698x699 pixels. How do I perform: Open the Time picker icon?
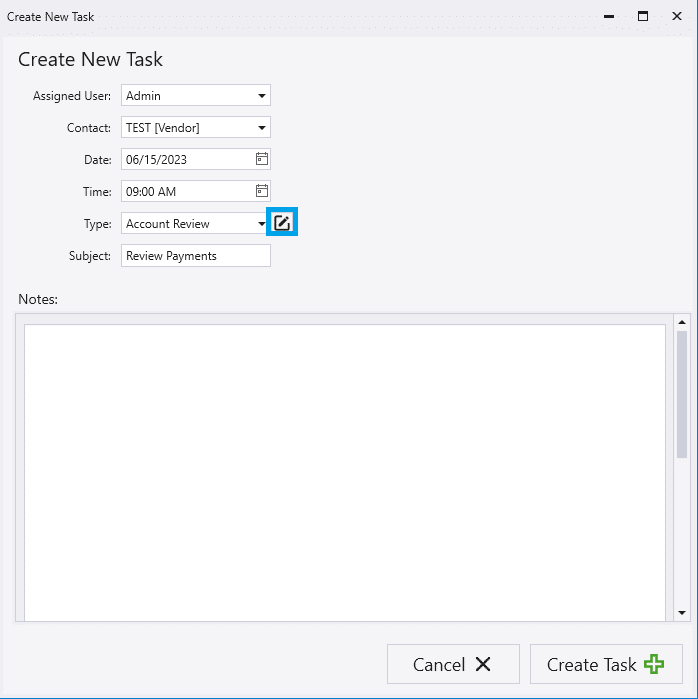point(261,191)
